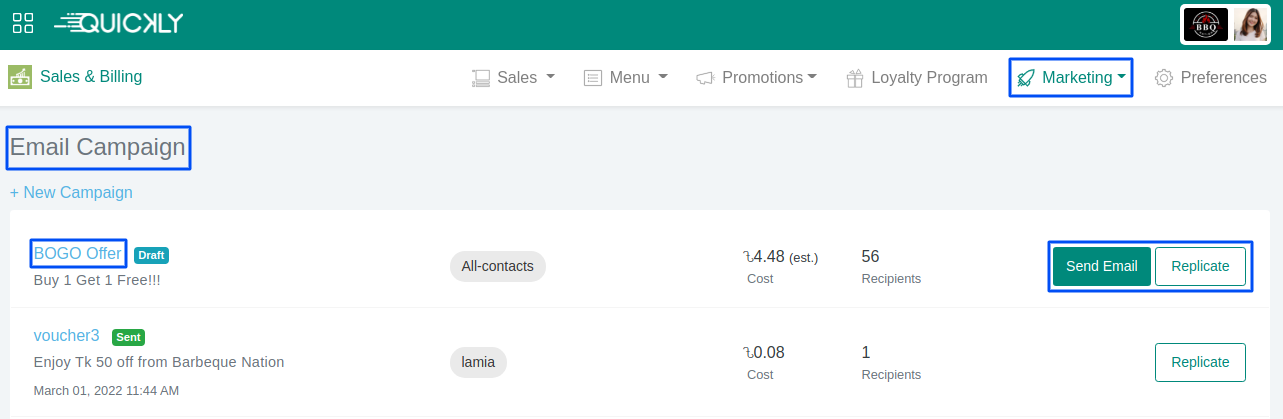Click the Loyalty Program gift icon

tap(855, 78)
